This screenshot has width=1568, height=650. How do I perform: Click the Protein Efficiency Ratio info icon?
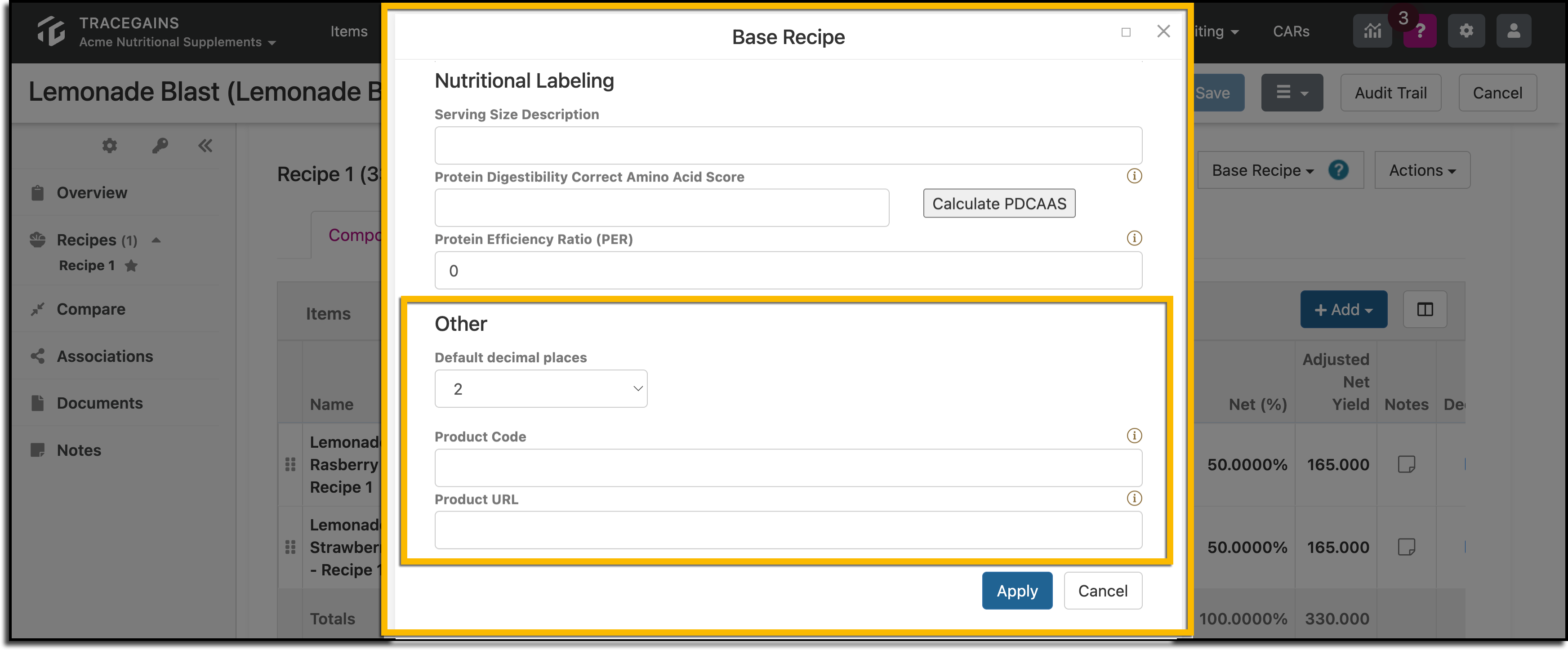click(x=1134, y=238)
